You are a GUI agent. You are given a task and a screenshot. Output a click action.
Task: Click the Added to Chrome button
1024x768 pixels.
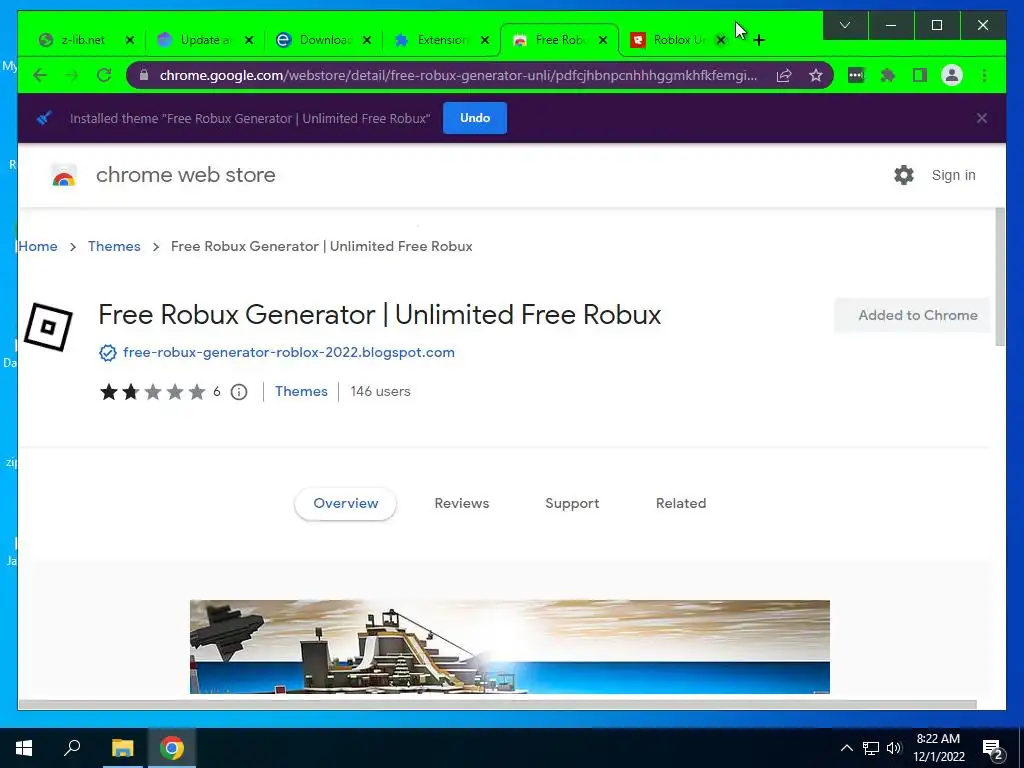tap(912, 315)
